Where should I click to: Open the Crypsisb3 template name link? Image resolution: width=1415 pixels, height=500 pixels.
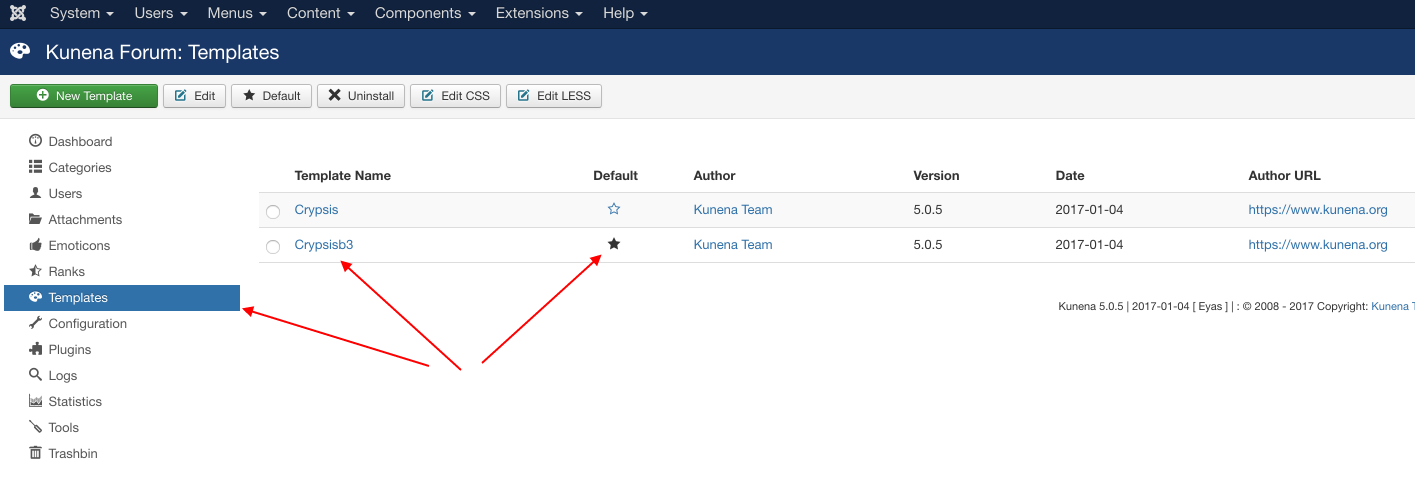click(x=324, y=244)
